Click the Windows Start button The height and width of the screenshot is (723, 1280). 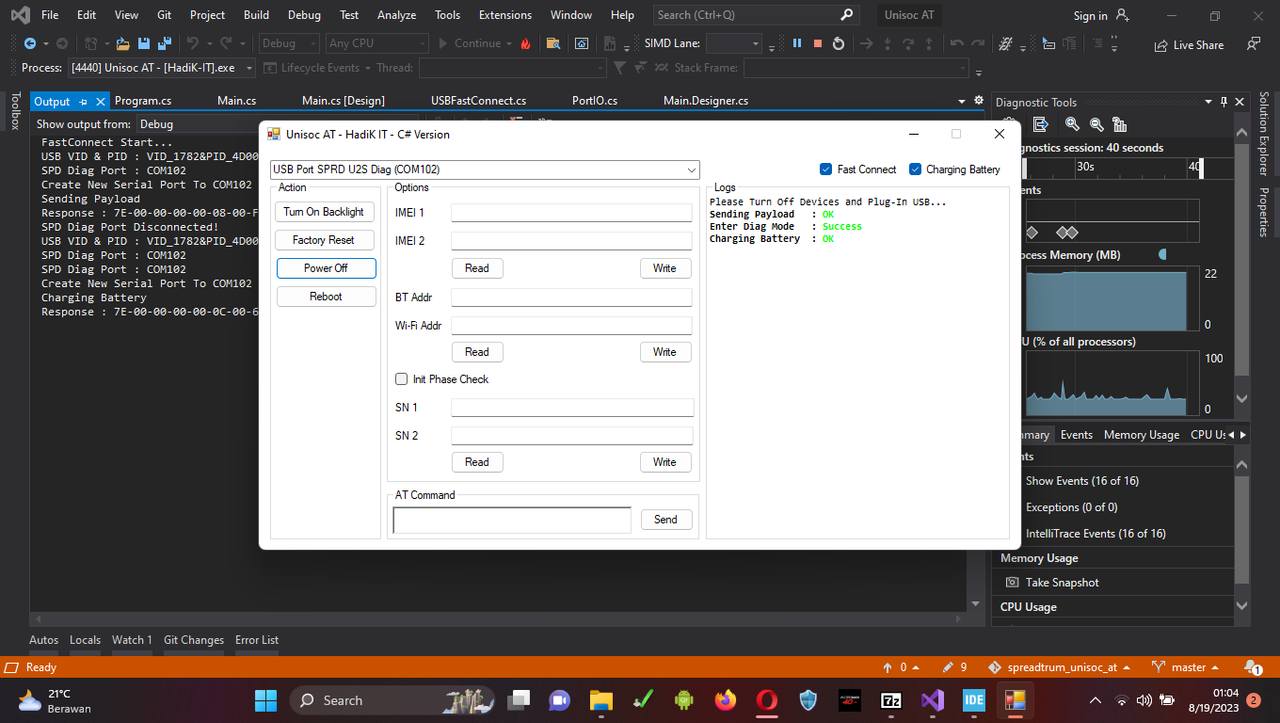coord(265,700)
